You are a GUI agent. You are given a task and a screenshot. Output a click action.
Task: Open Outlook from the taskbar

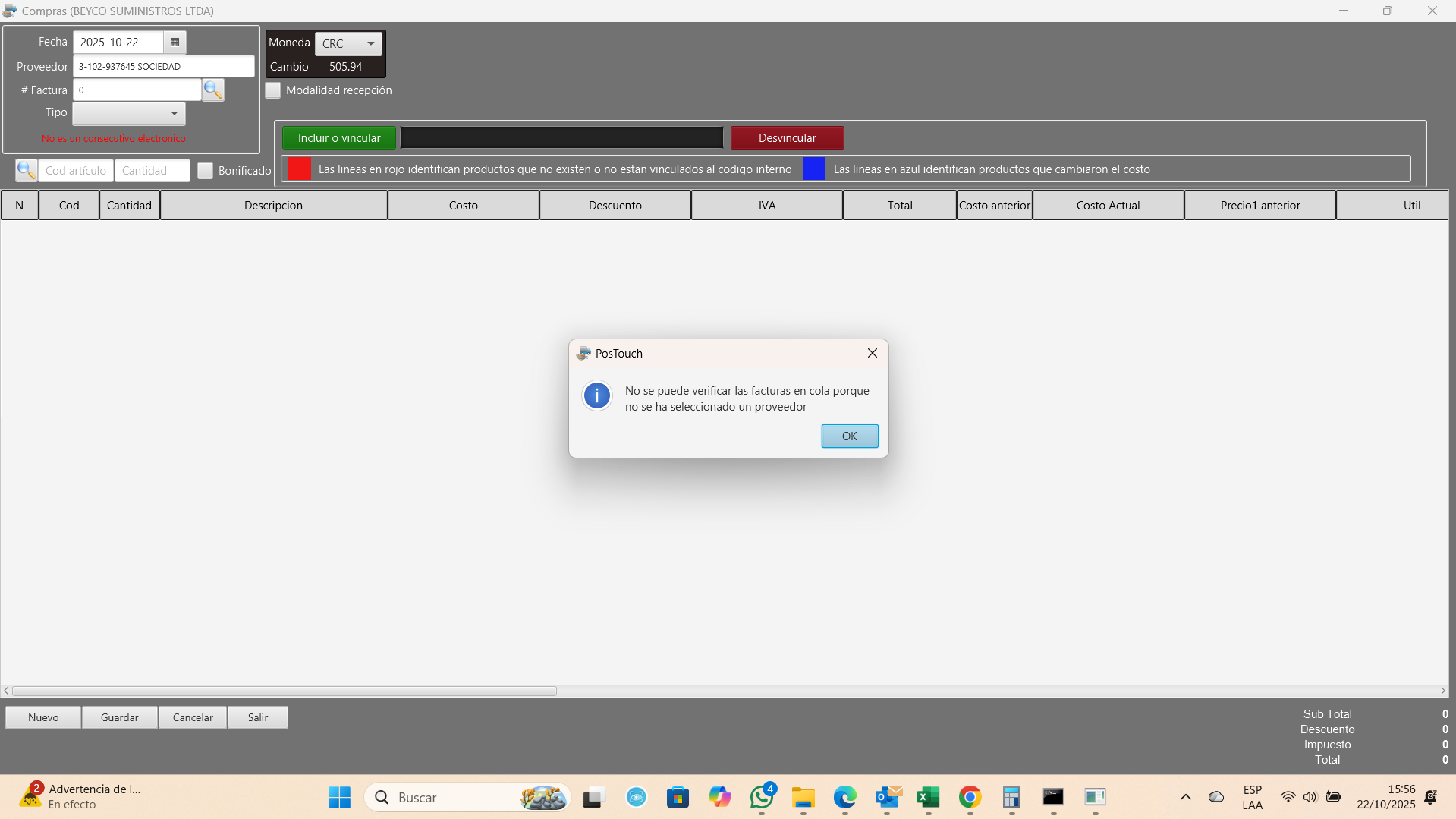click(x=887, y=797)
